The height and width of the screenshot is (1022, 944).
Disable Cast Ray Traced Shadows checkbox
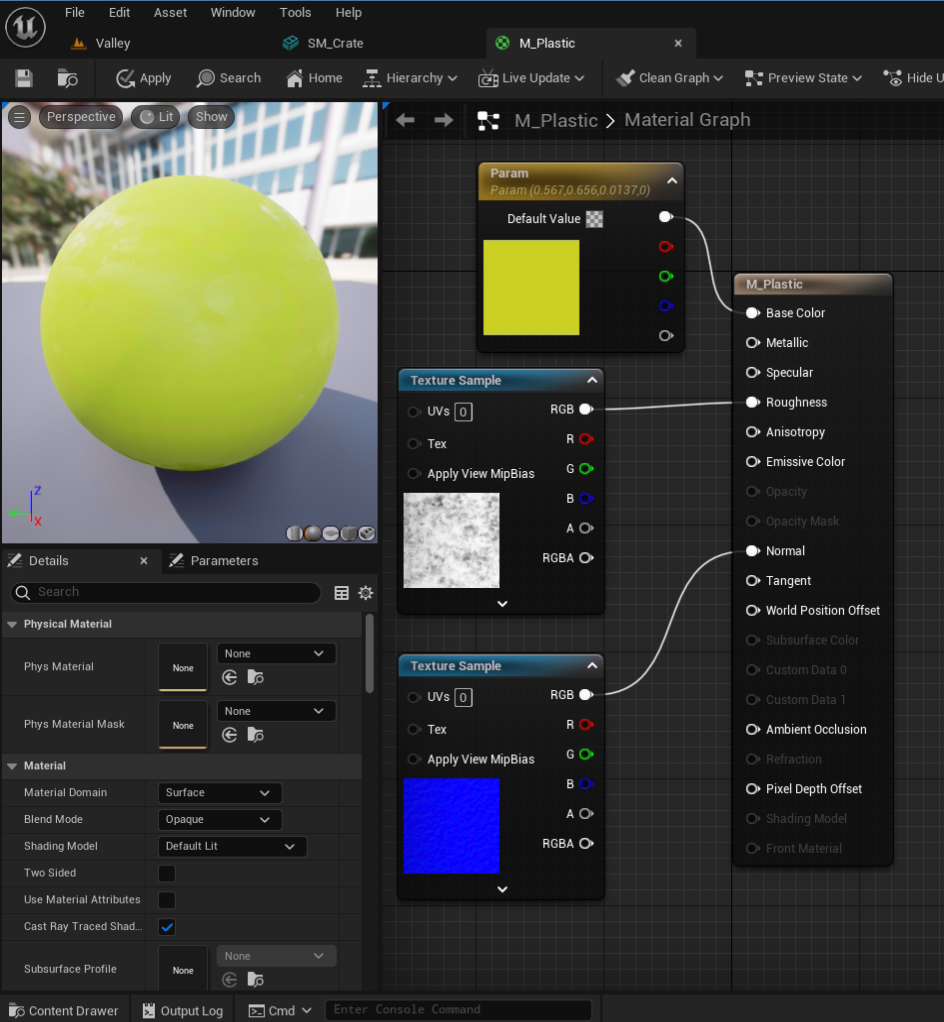point(166,927)
